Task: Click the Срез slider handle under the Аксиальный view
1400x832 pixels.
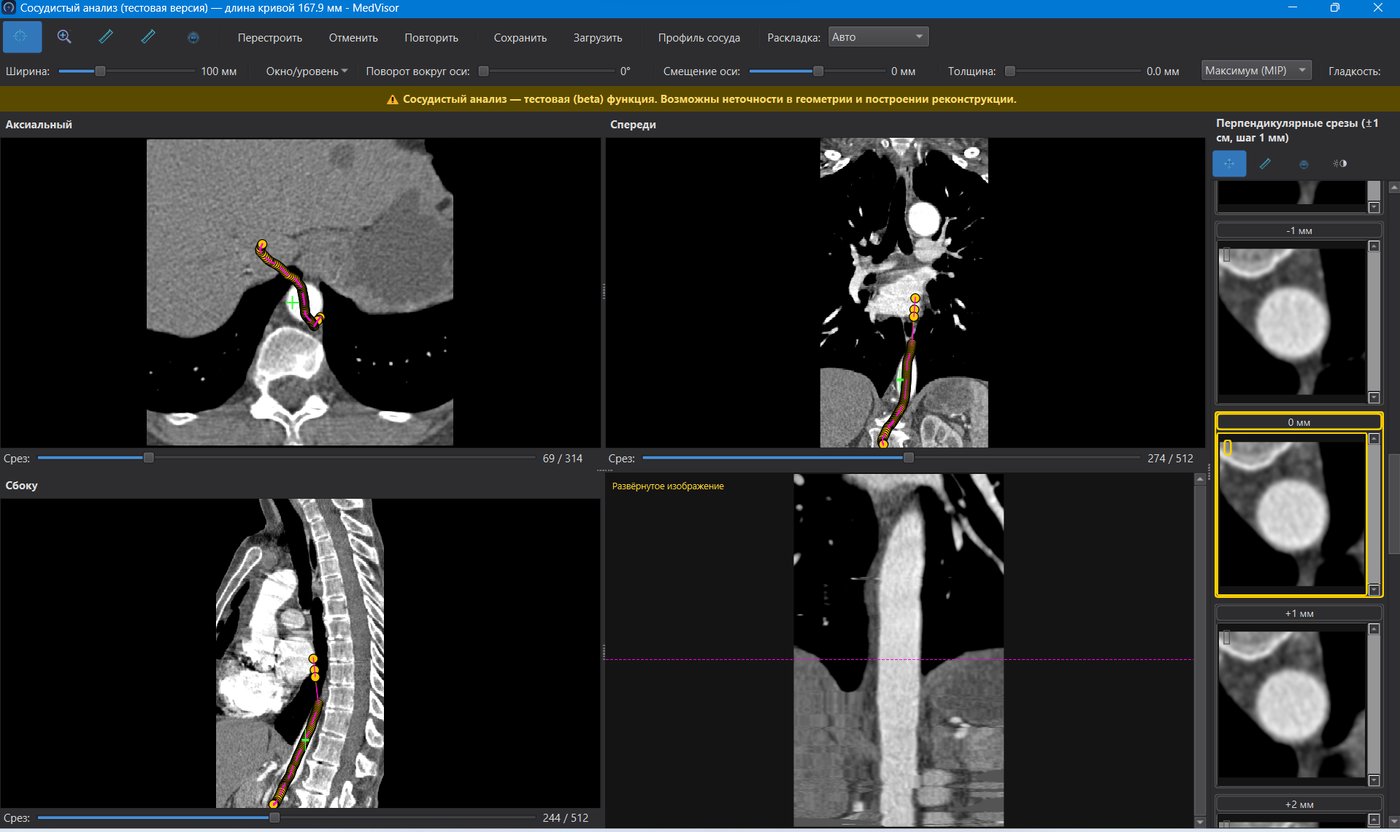Action: coord(149,458)
